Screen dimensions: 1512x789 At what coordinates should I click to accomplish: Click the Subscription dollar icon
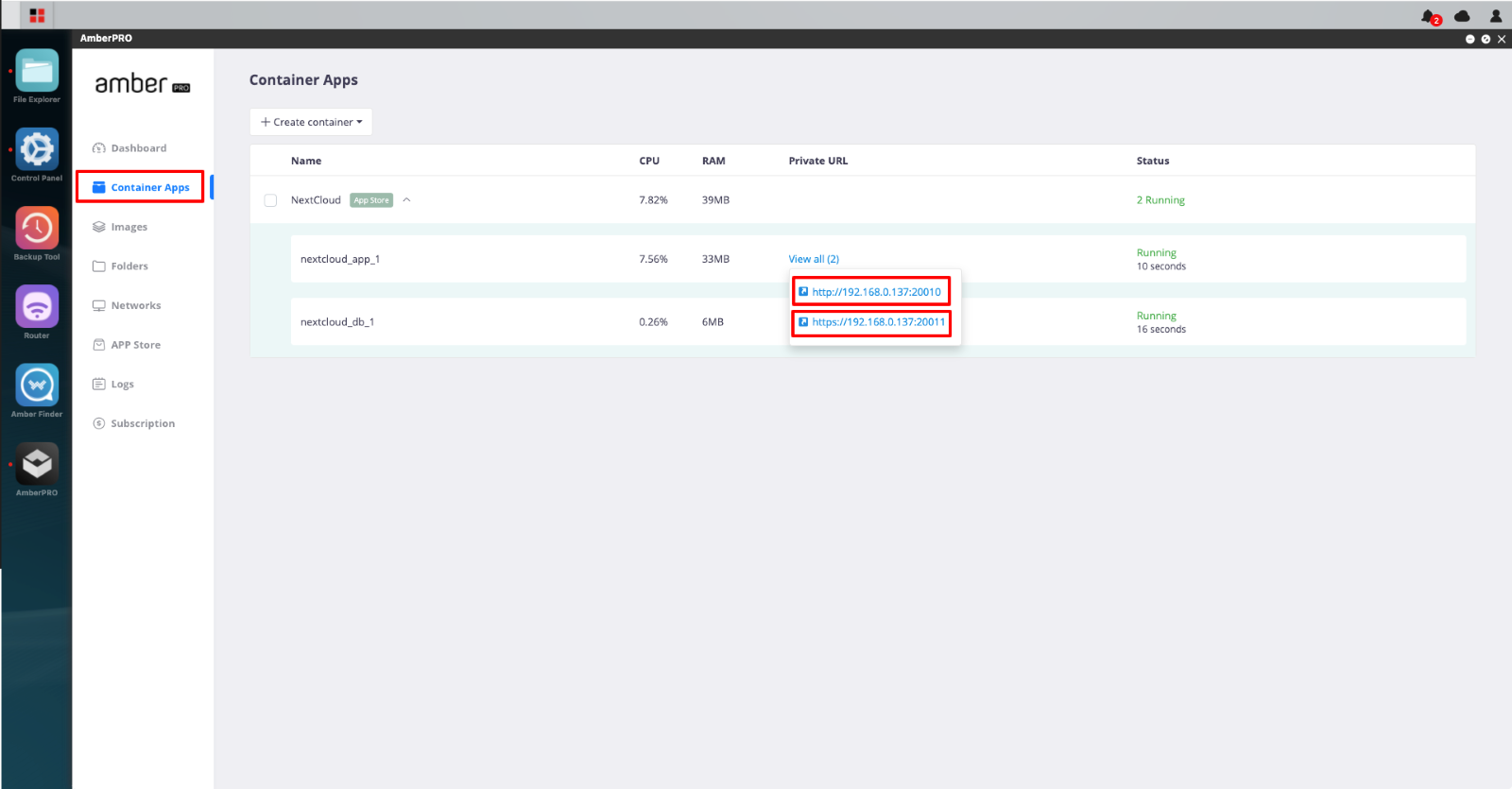(x=98, y=423)
